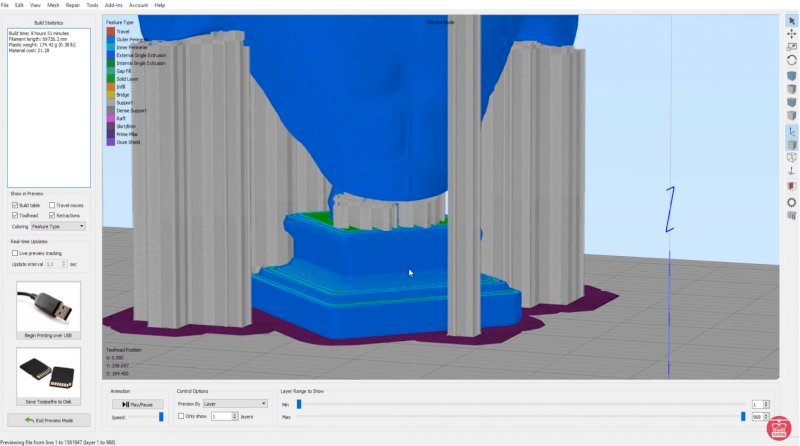800x446 pixels.
Task: Open the Mesh menu
Action: [x=53, y=5]
